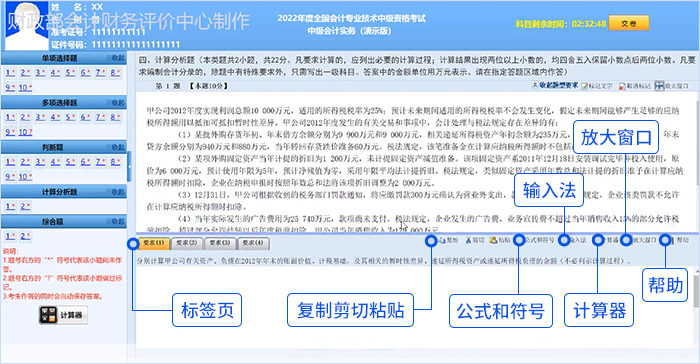Go to question 5 in 单项选择题
The image size is (700, 364).
click(70, 72)
